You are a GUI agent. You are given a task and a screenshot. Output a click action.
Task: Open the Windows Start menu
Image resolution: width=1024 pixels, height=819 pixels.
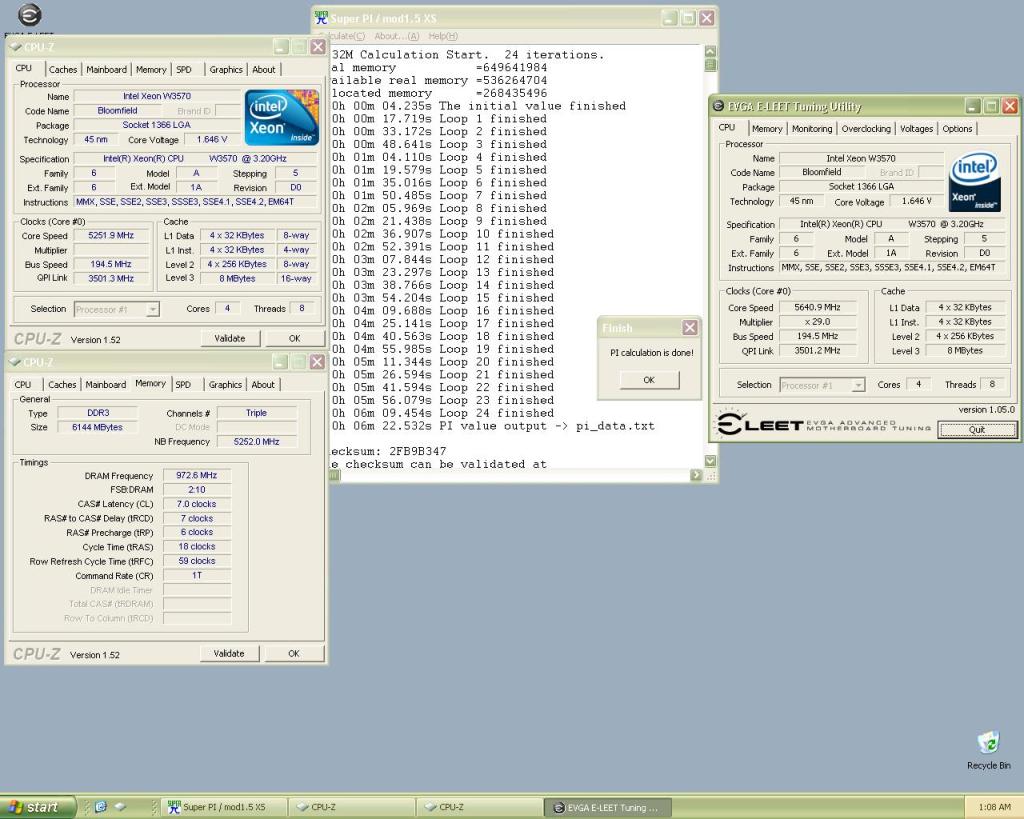[x=37, y=807]
